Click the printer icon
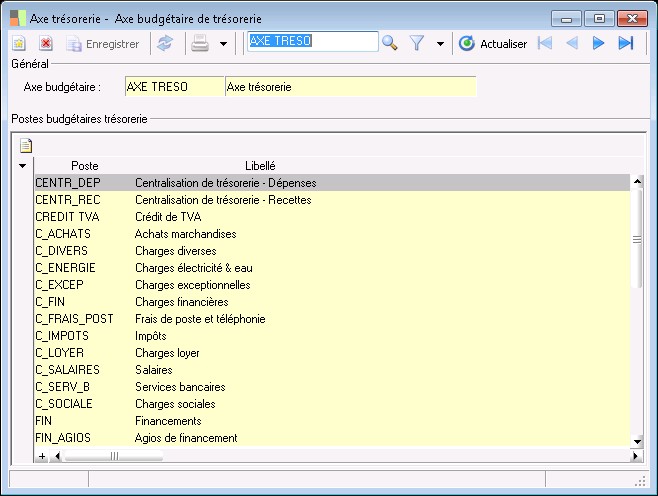The width and height of the screenshot is (658, 496). pos(200,43)
